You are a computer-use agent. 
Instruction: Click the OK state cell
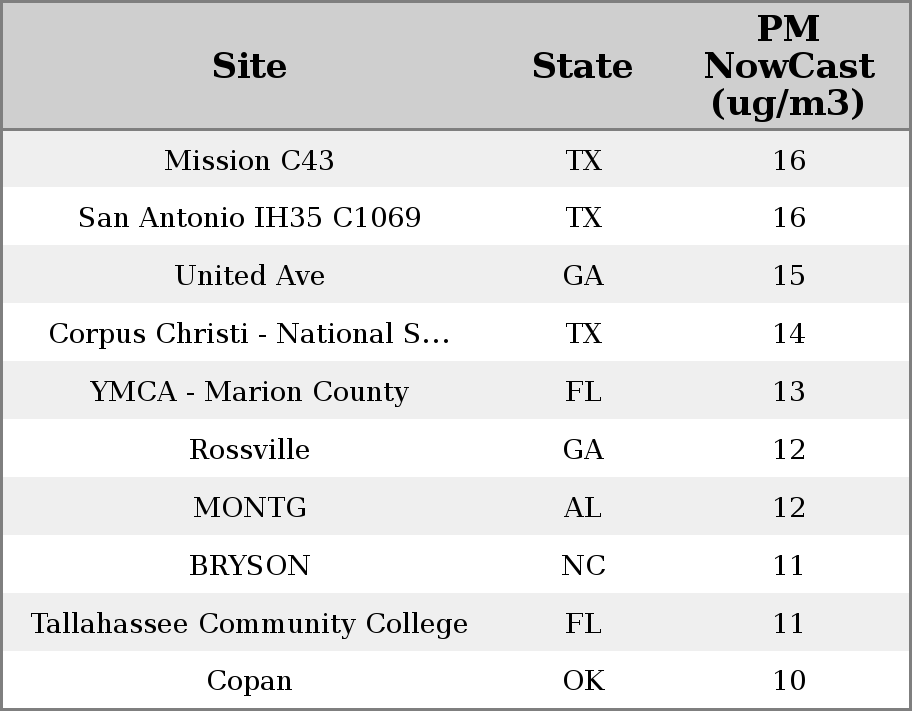click(x=583, y=681)
